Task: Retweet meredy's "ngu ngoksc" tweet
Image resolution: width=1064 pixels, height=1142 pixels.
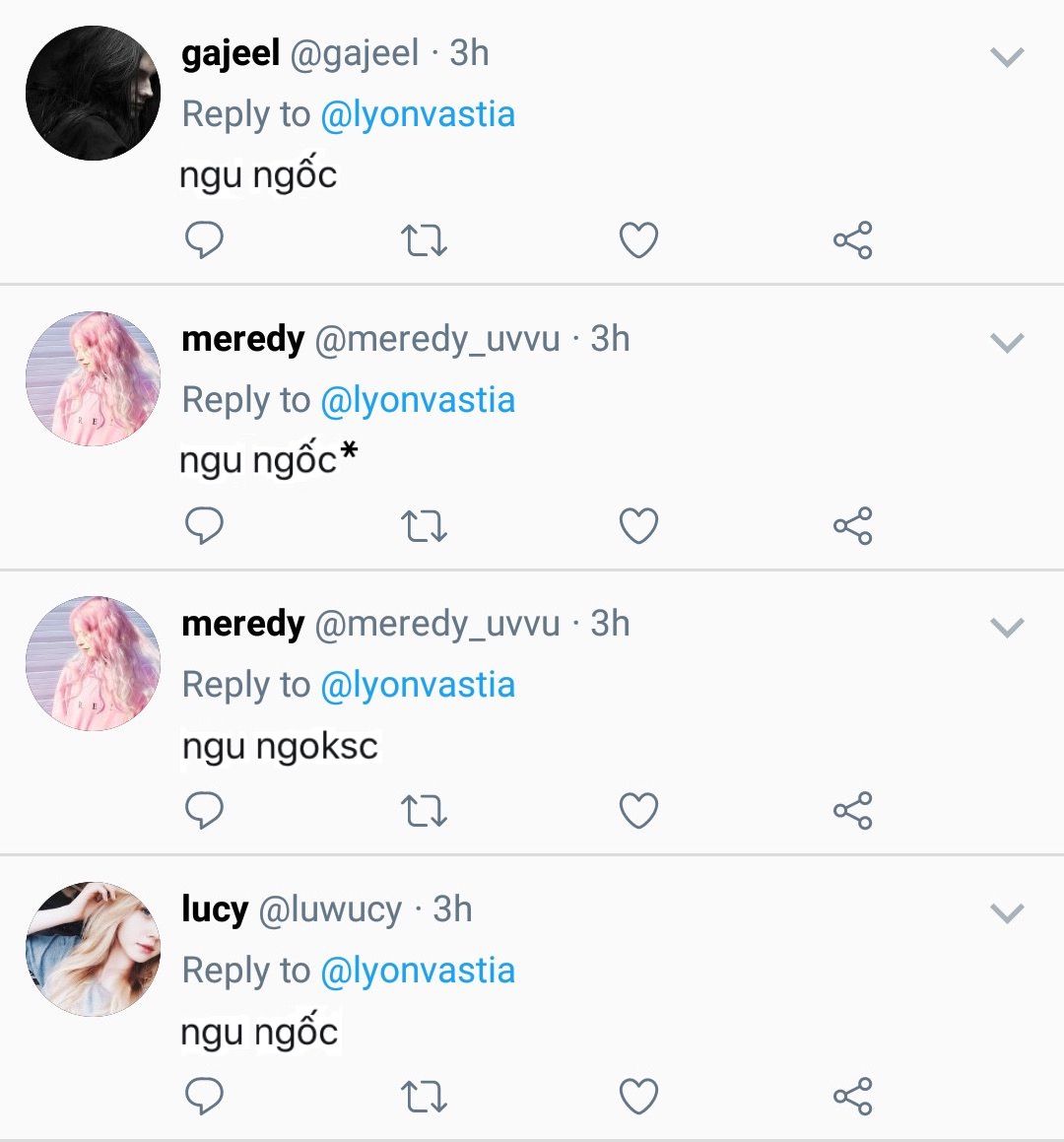Action: 424,811
